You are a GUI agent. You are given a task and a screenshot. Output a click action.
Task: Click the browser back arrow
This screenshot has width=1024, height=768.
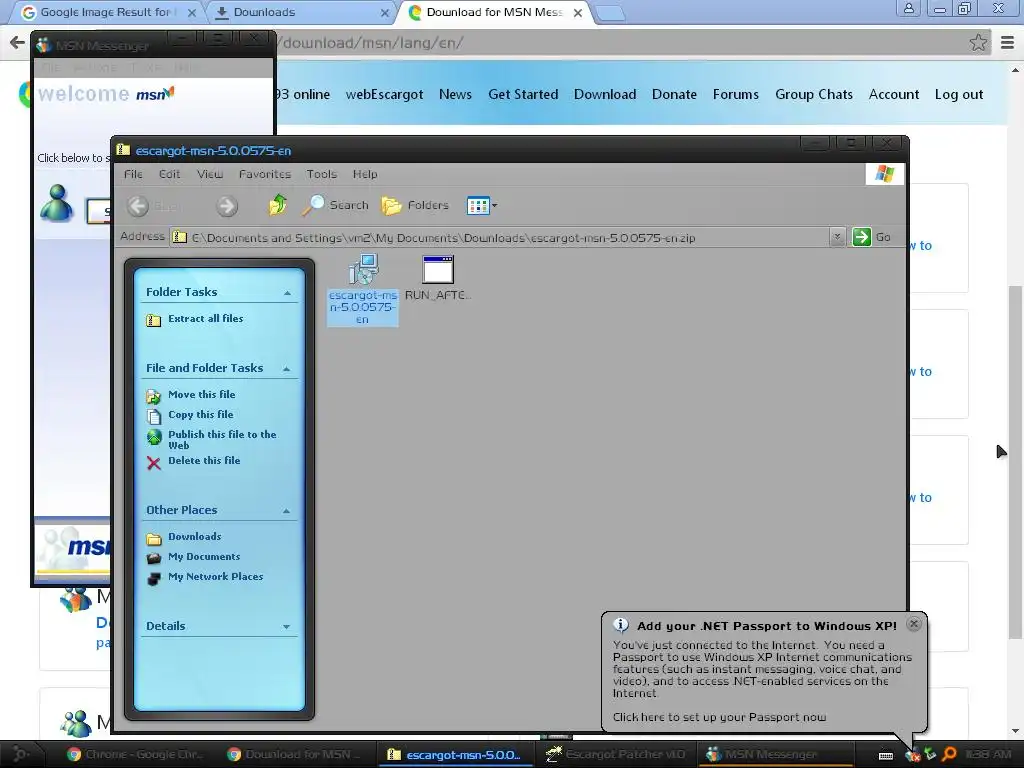pos(17,43)
